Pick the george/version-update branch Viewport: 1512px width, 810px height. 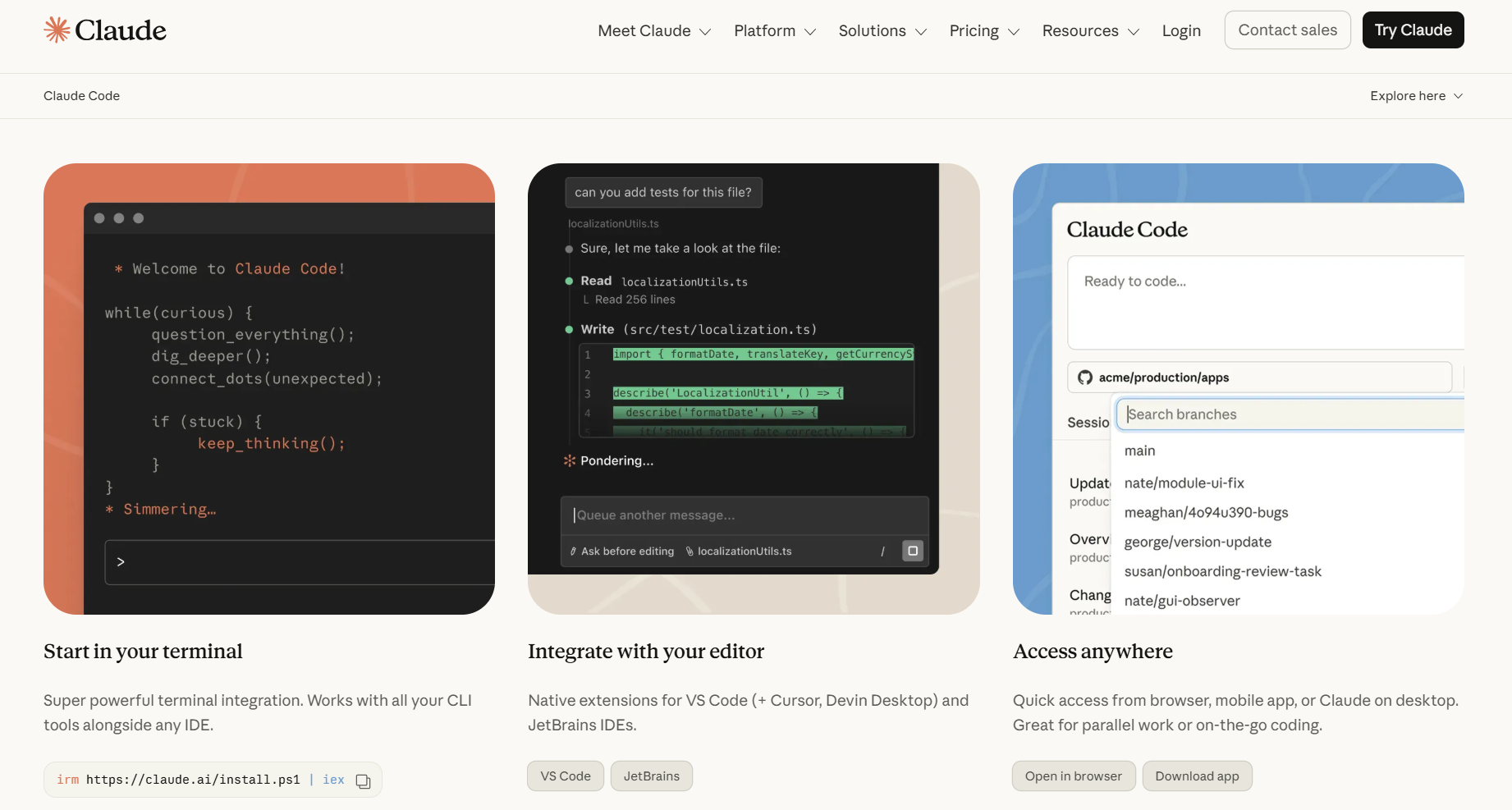(x=1198, y=542)
